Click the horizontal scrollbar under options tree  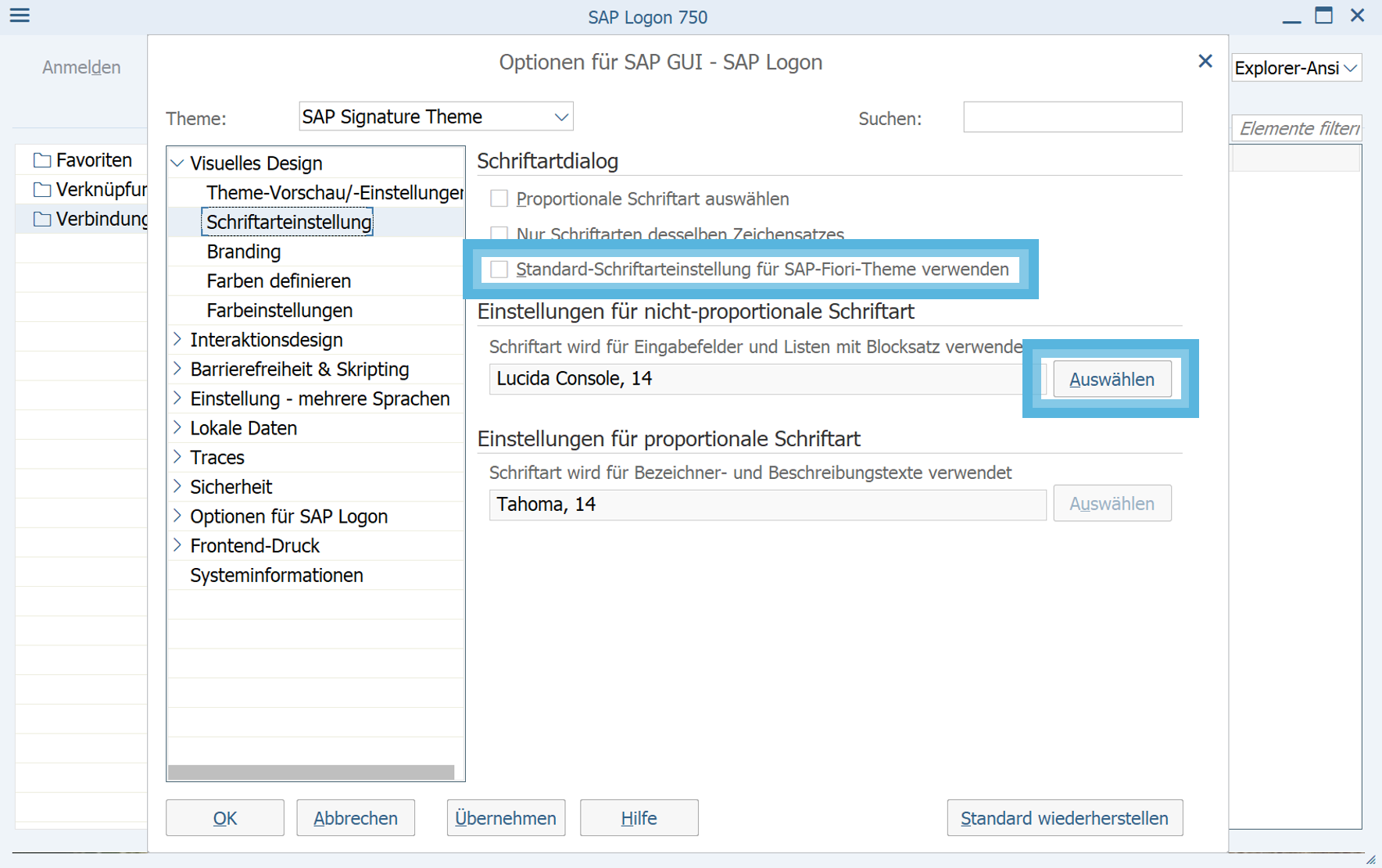click(x=311, y=772)
